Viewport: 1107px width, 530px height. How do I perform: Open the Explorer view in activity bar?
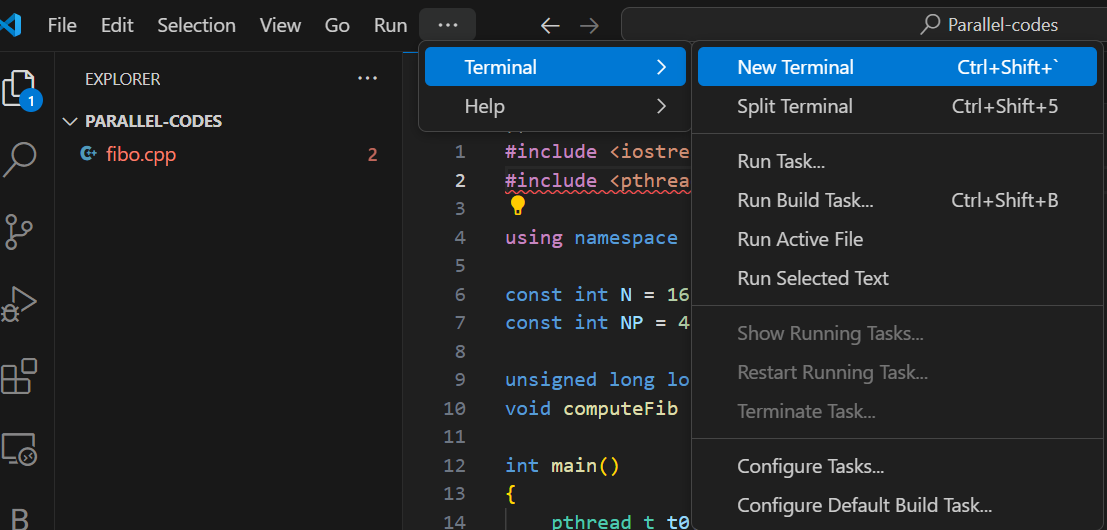point(21,90)
